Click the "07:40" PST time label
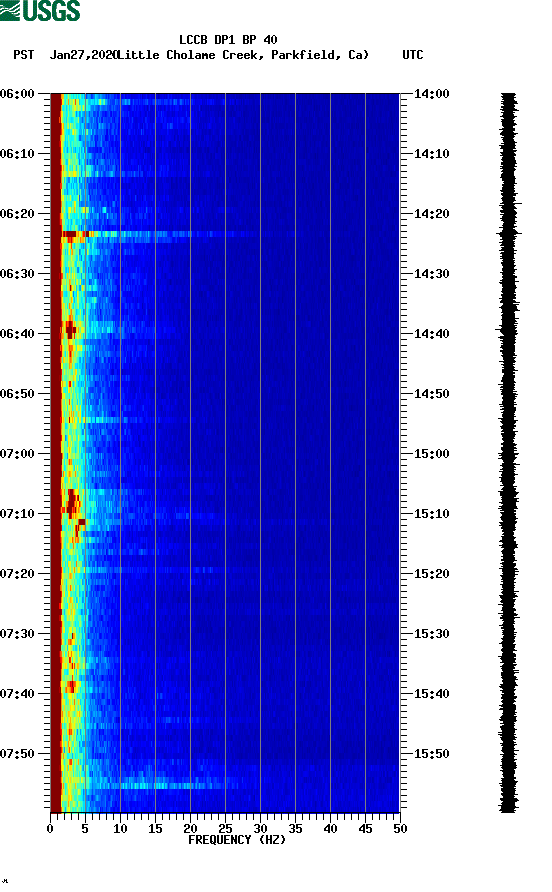Screen dimensions: 552x892 [x=18, y=693]
